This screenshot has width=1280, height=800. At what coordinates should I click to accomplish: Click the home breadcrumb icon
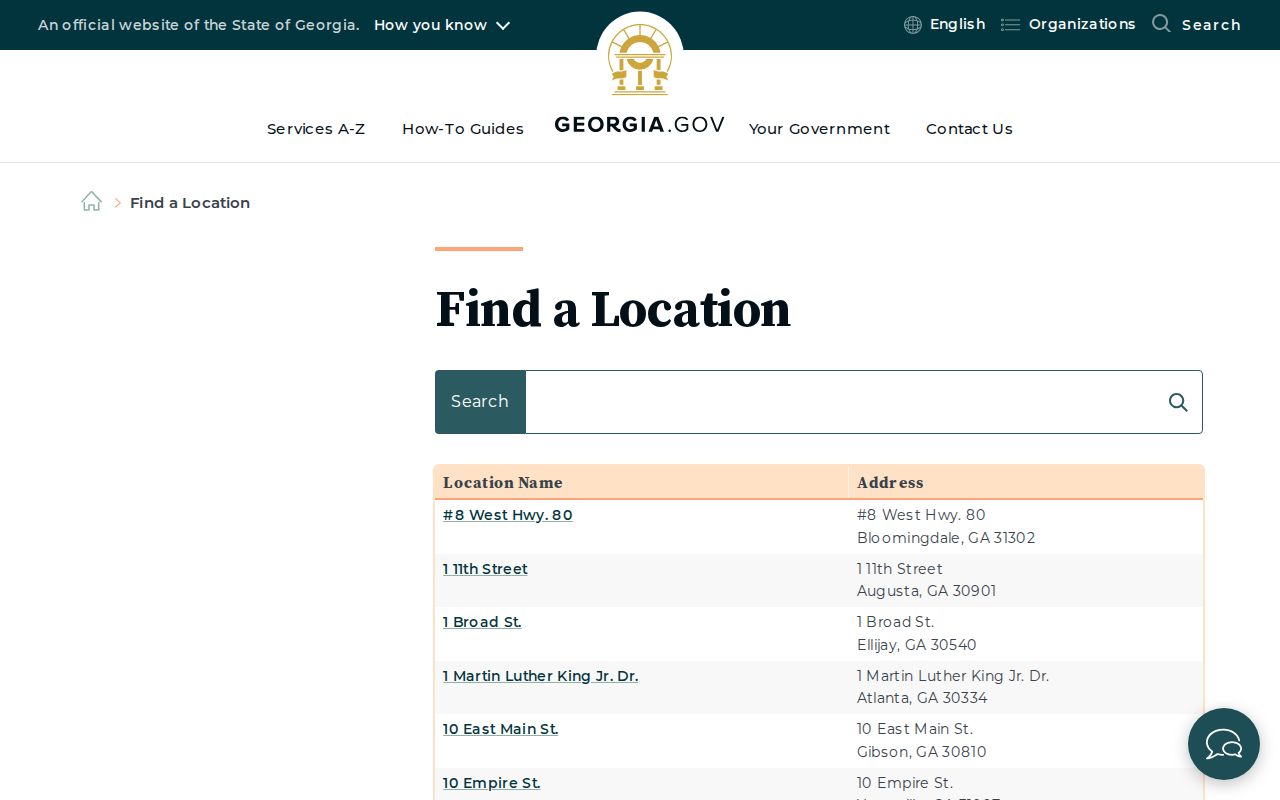pyautogui.click(x=91, y=202)
